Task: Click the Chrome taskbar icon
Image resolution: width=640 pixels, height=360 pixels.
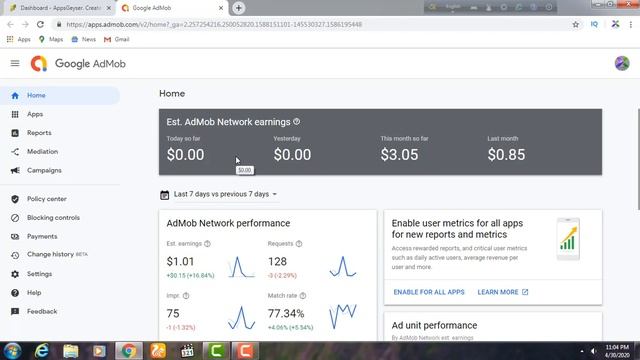Action: coord(129,351)
